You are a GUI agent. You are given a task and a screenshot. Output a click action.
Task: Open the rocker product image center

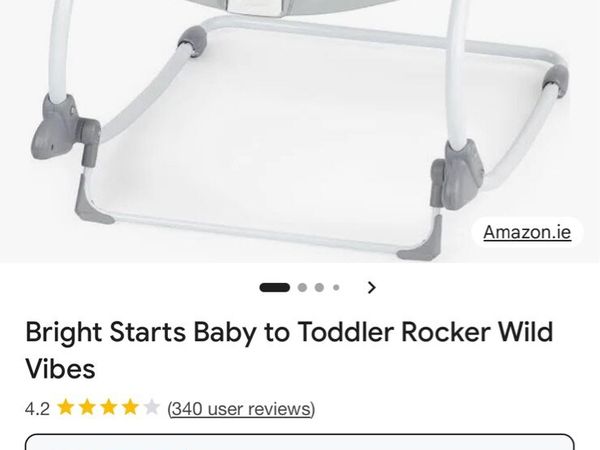[x=300, y=131]
